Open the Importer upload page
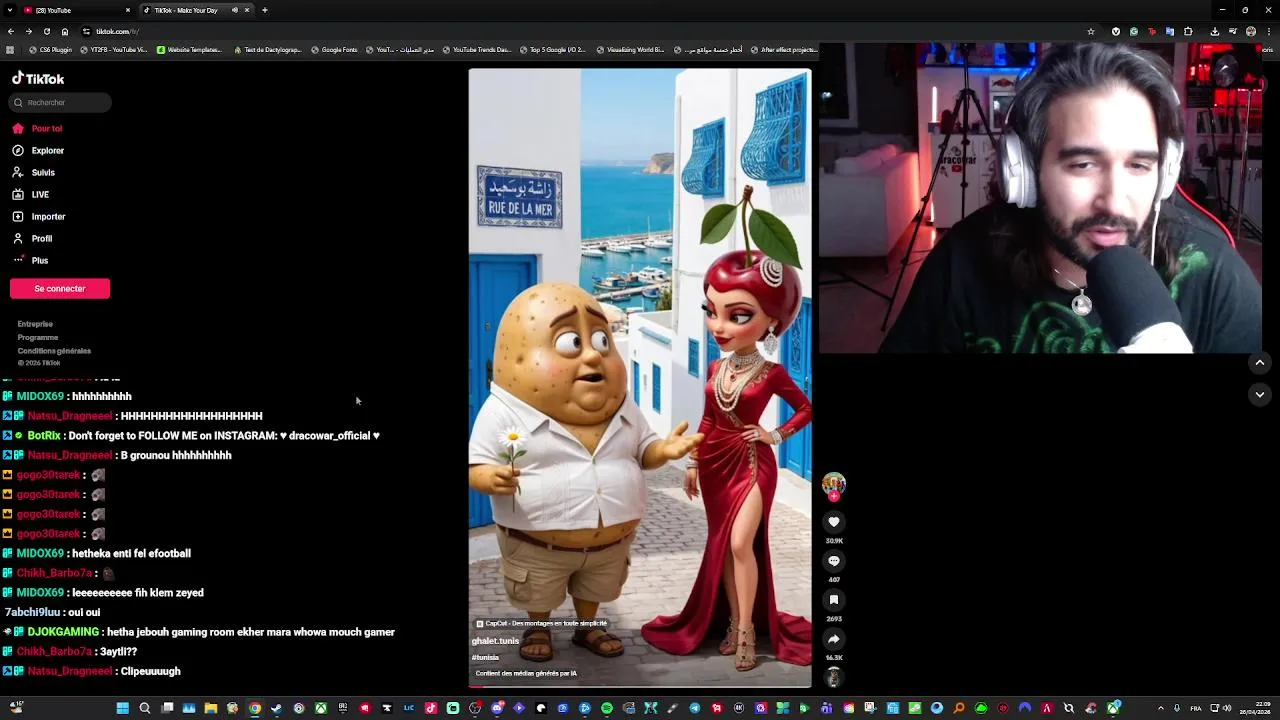This screenshot has height=720, width=1280. [x=39, y=217]
